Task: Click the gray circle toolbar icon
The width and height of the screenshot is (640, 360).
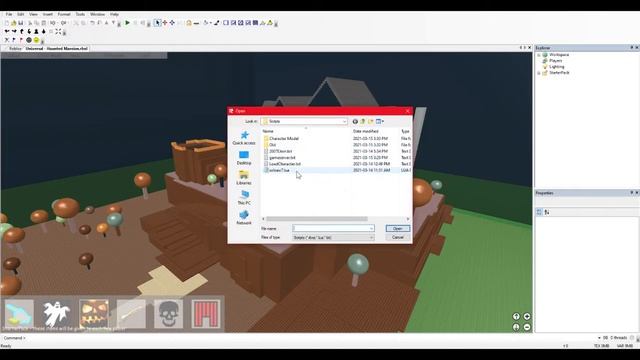Action: [x=29, y=40]
